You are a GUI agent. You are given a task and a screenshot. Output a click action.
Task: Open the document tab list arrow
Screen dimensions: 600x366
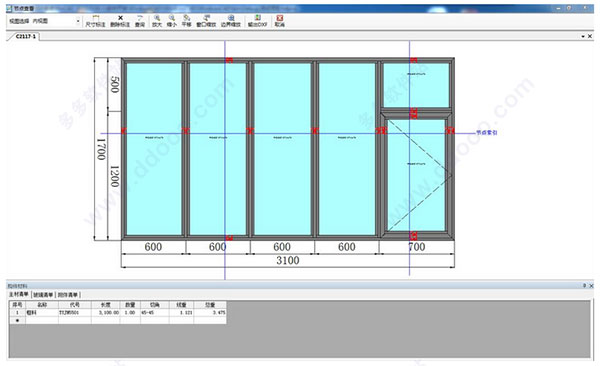[583, 36]
